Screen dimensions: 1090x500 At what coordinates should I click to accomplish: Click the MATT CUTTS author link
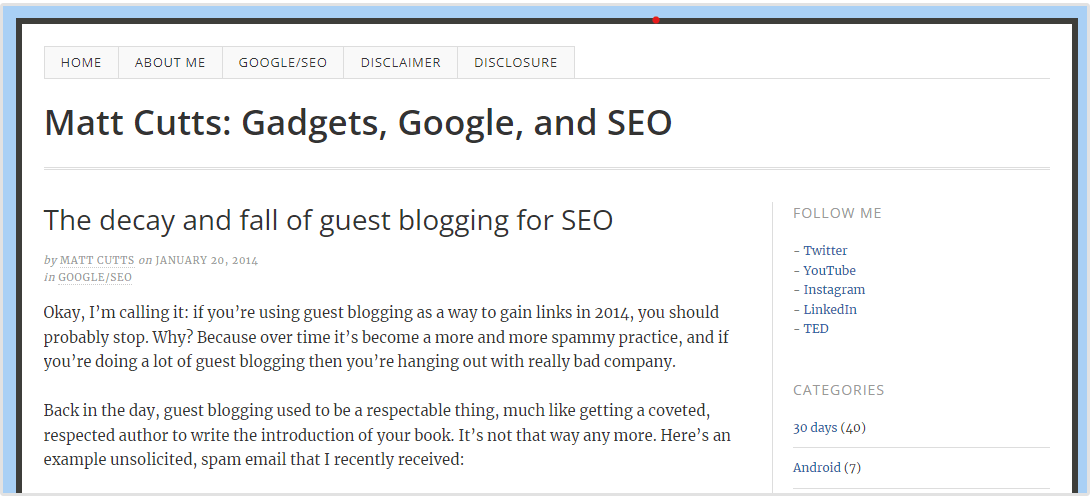tap(97, 260)
